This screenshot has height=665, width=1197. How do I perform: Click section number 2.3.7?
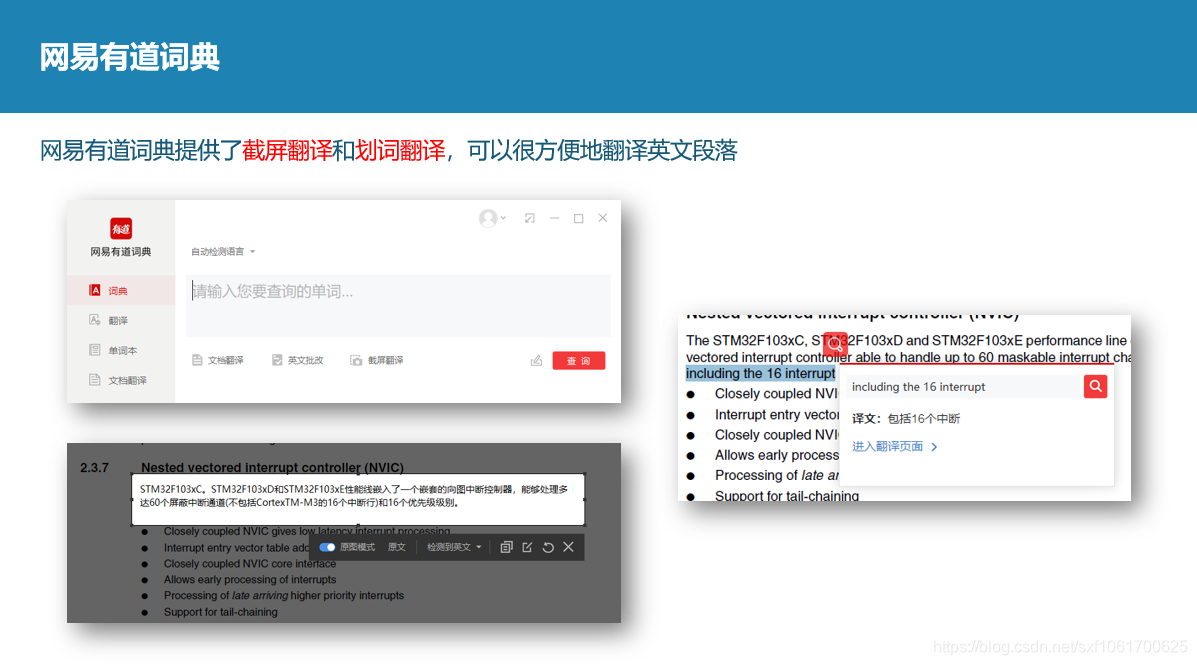pyautogui.click(x=95, y=467)
